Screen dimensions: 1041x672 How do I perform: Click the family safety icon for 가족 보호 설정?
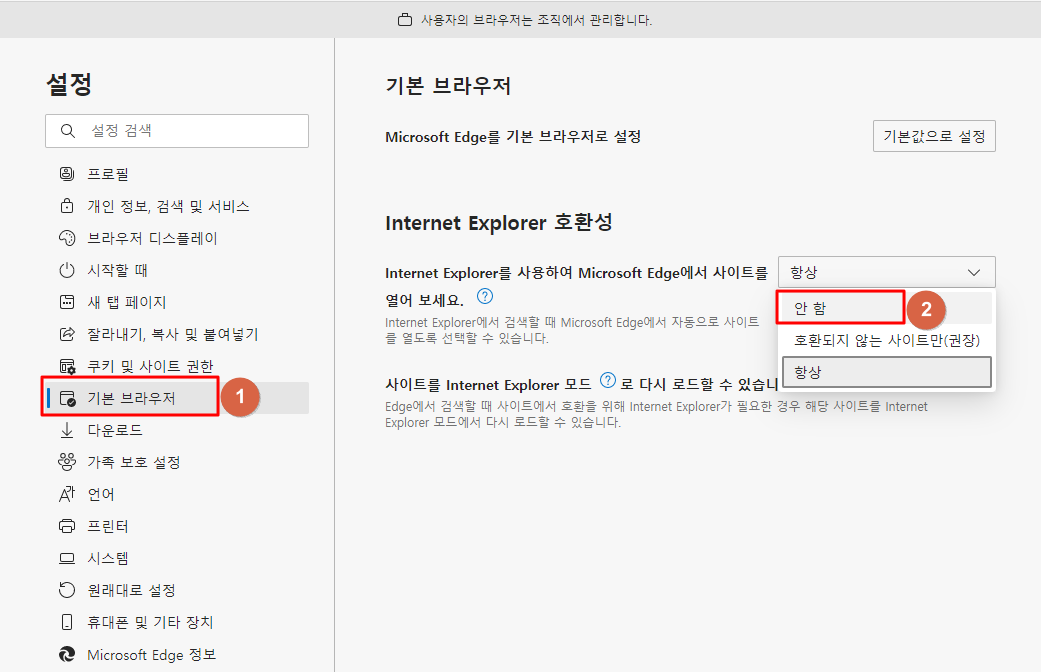point(67,462)
